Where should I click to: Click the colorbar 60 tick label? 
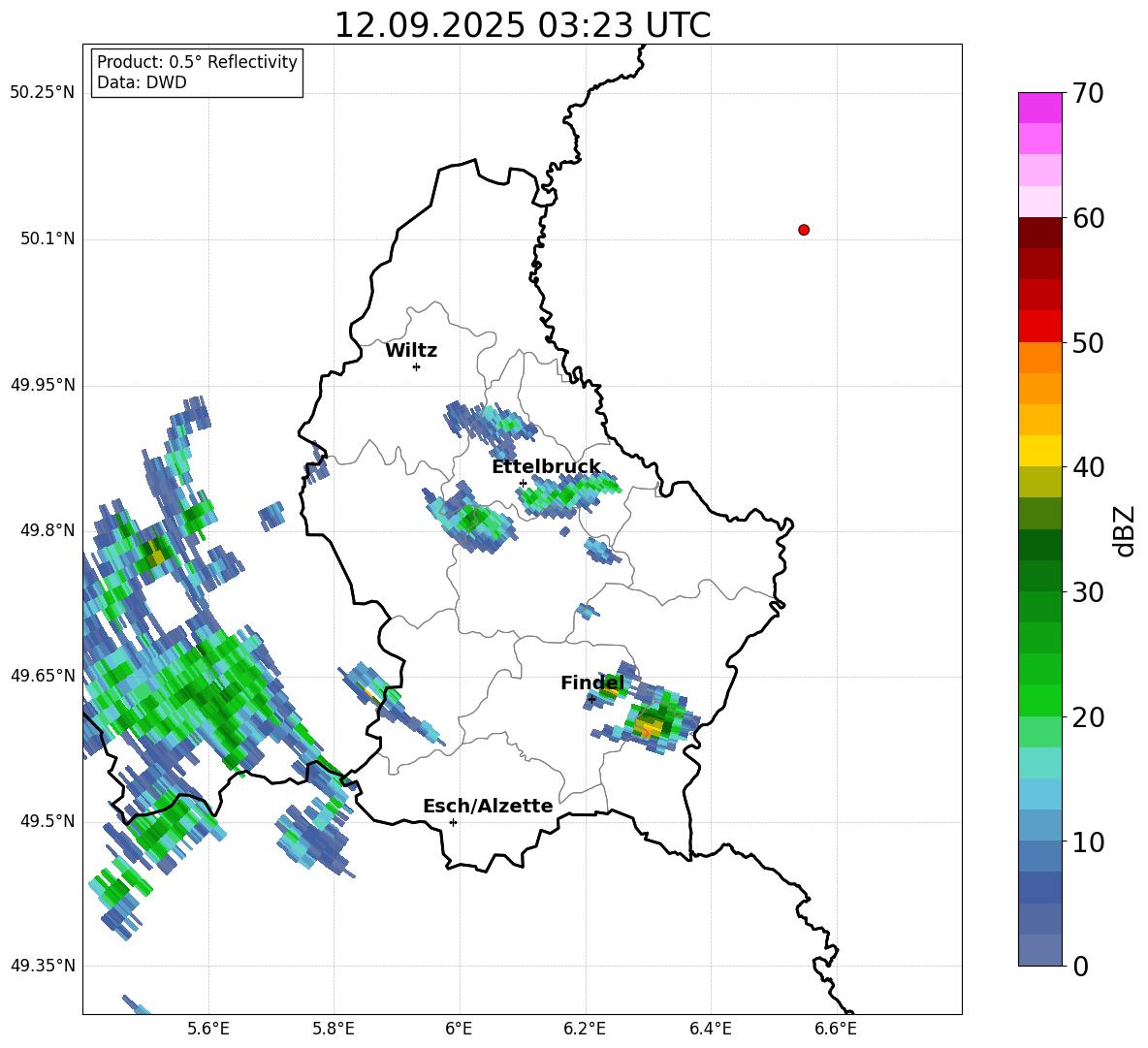(x=1088, y=218)
